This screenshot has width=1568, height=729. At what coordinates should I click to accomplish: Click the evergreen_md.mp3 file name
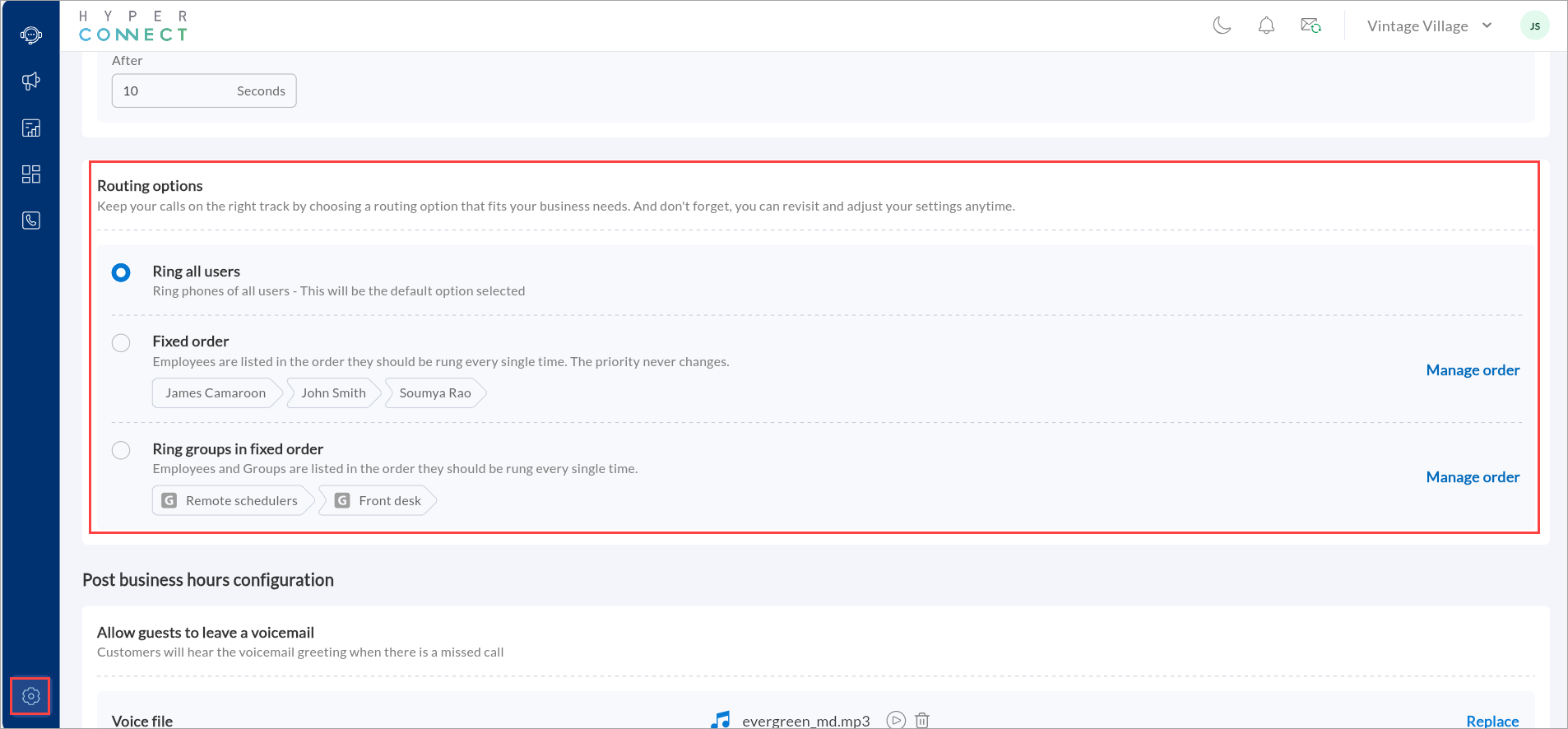(x=805, y=721)
